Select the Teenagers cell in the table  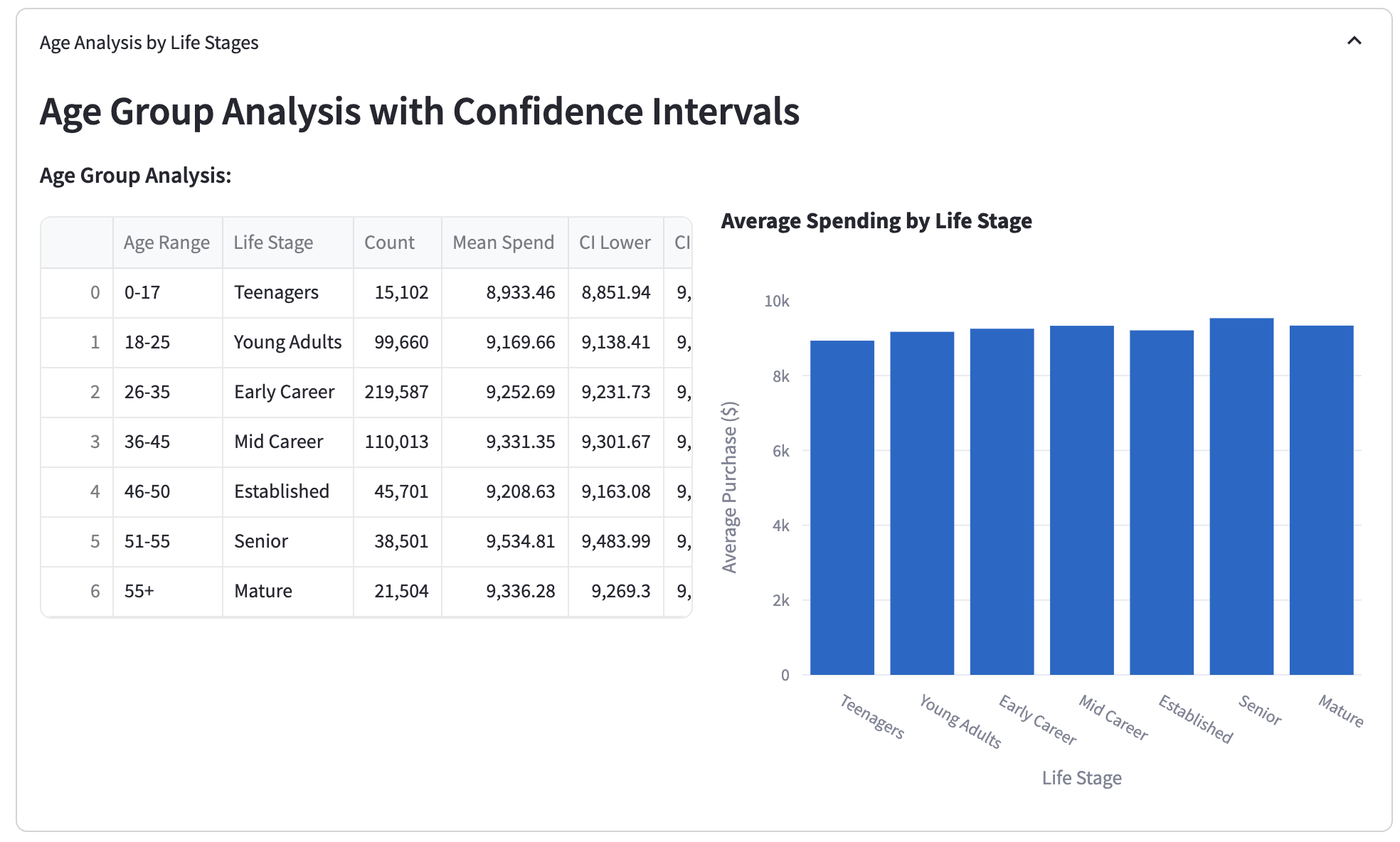pos(276,292)
